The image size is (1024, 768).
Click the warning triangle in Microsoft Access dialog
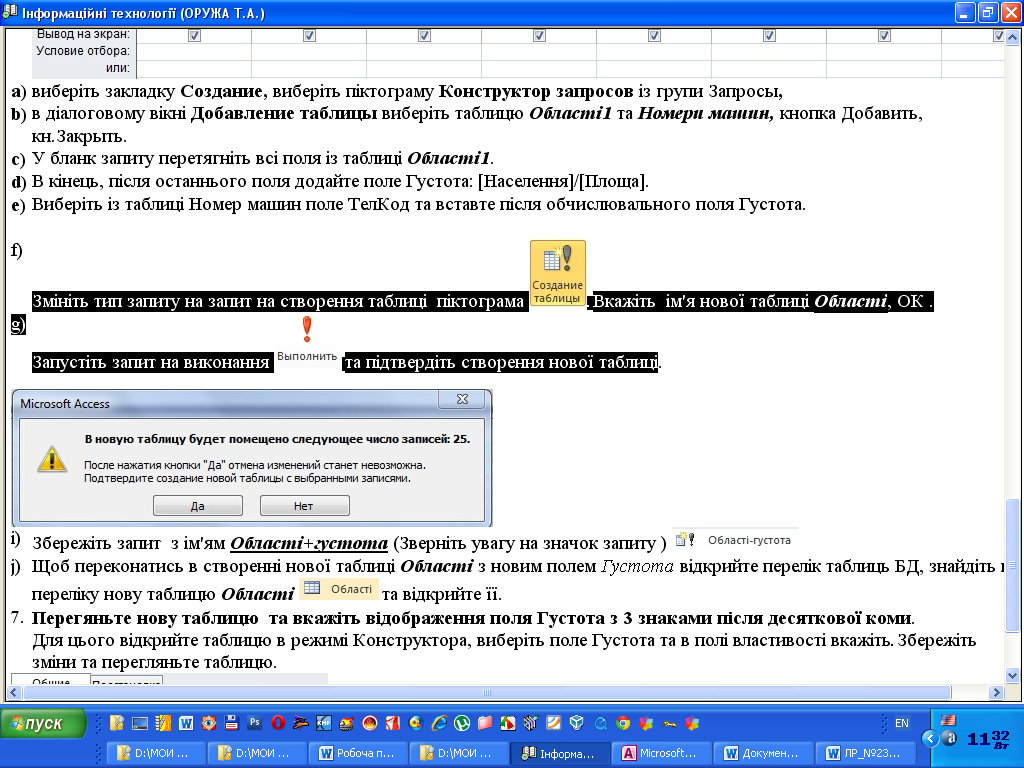click(52, 459)
